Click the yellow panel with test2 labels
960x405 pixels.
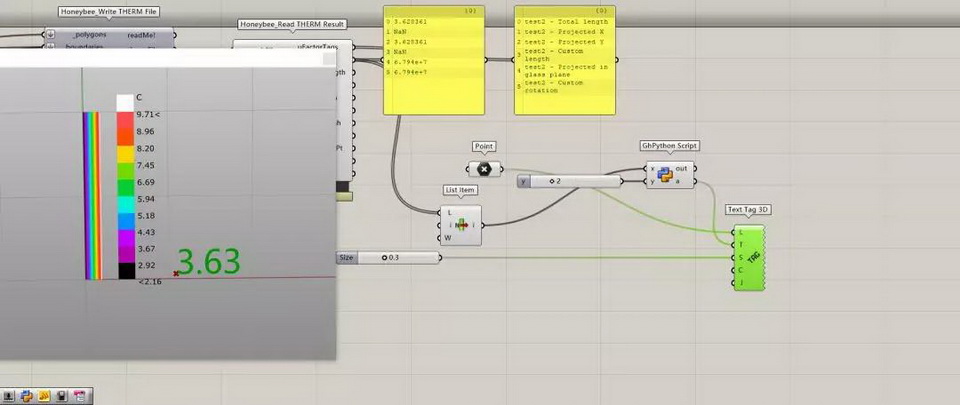[x=563, y=62]
